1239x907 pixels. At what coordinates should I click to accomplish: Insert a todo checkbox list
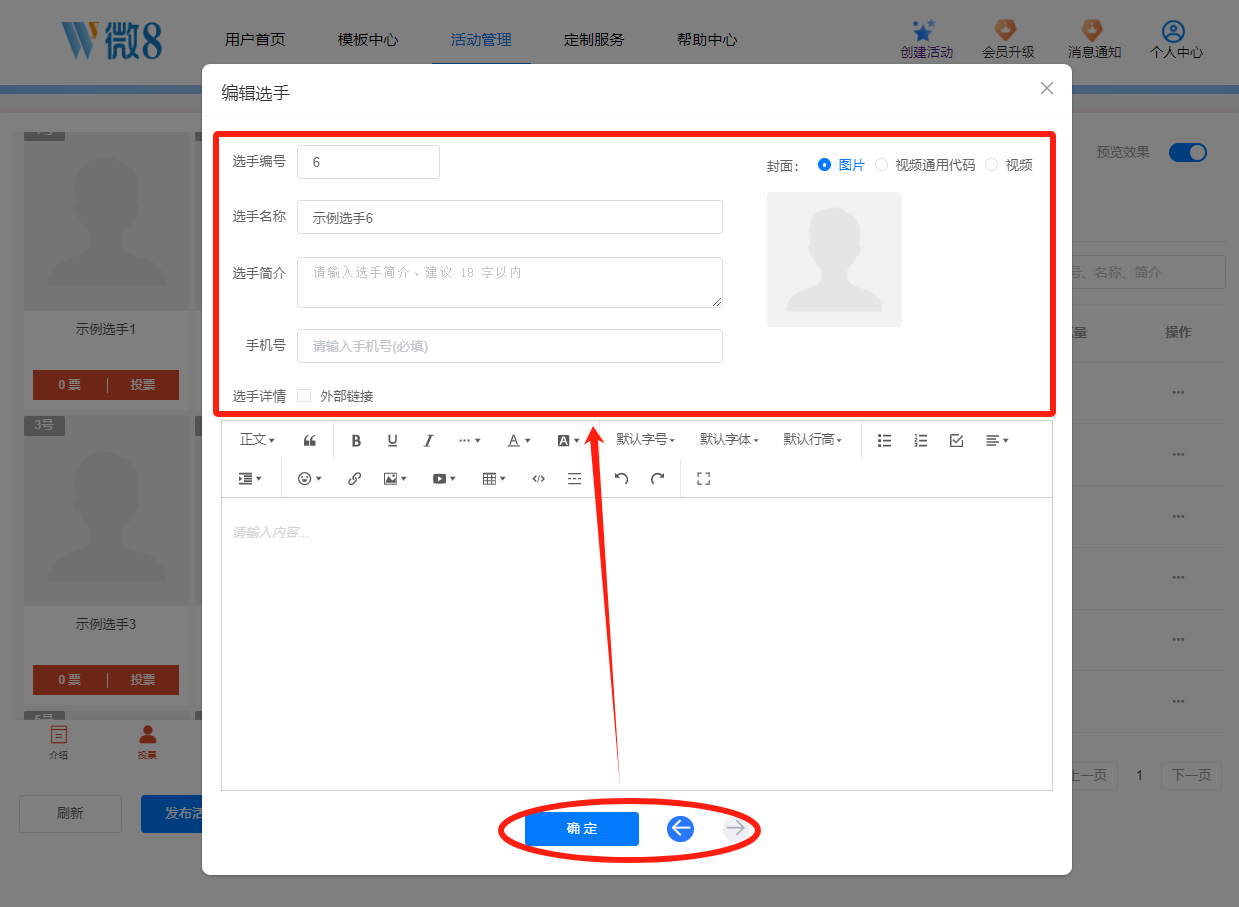pos(956,440)
